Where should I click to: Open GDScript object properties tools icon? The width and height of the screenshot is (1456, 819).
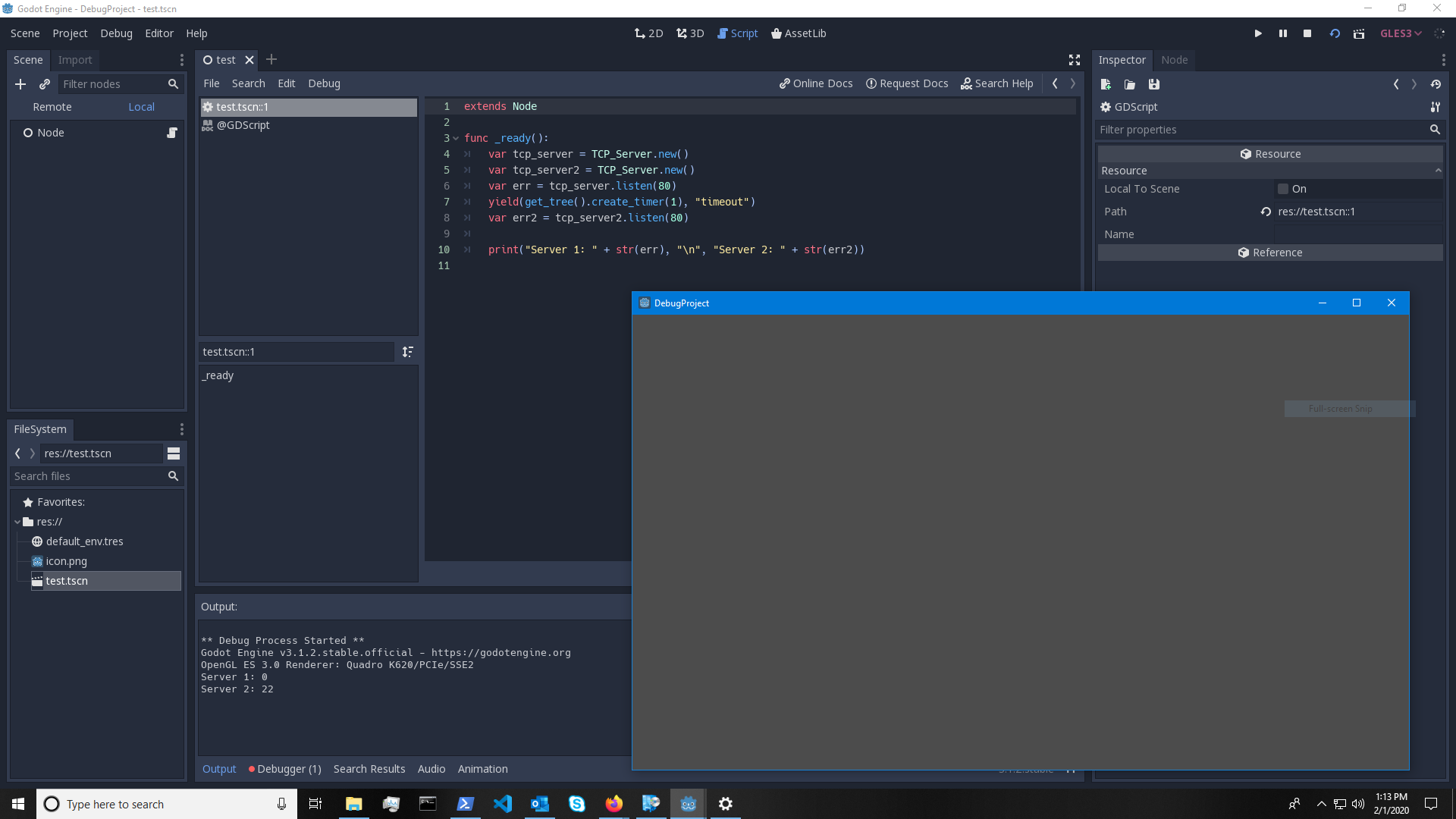tap(1435, 107)
